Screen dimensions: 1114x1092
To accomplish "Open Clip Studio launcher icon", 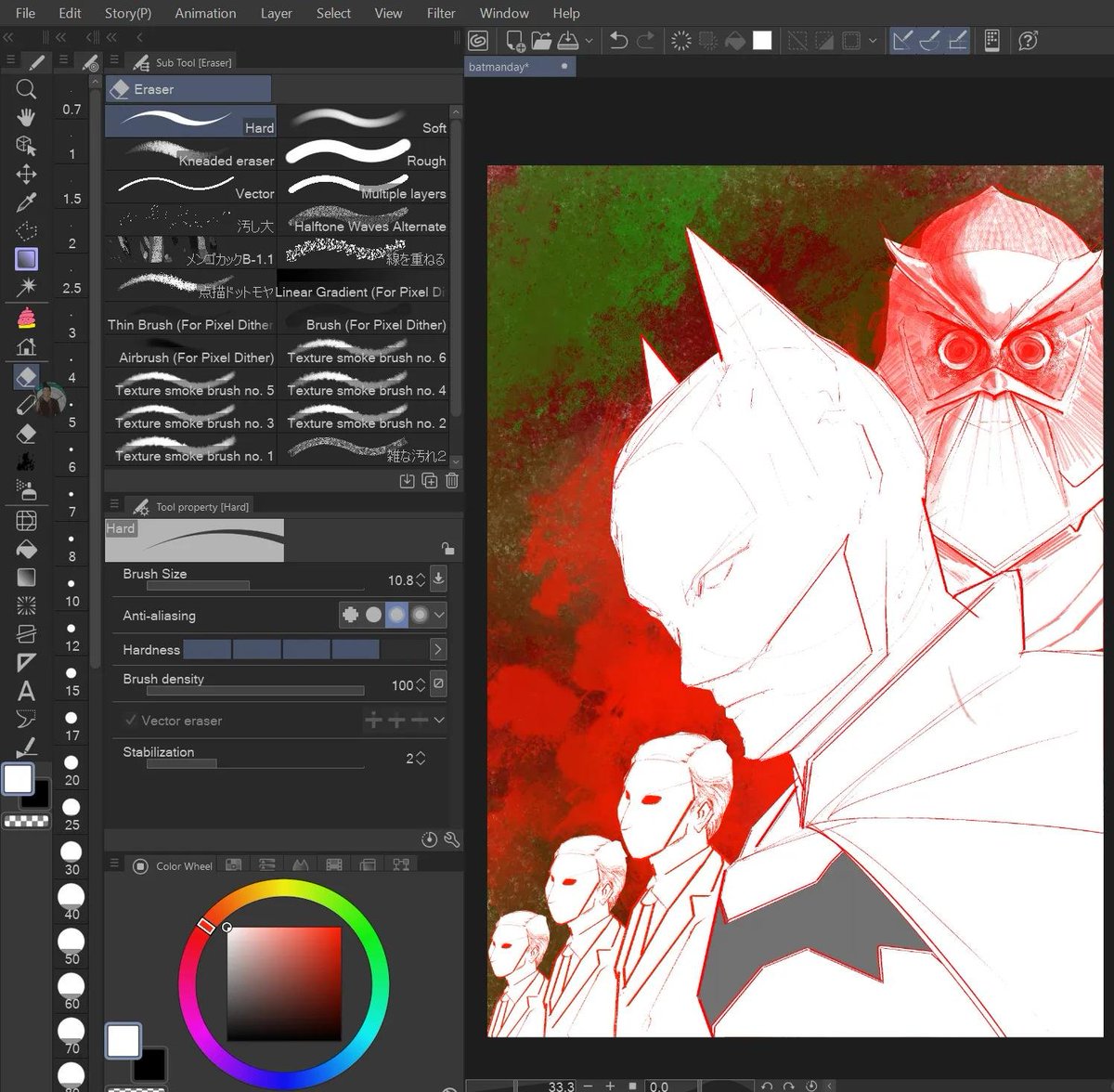I will pos(478,41).
